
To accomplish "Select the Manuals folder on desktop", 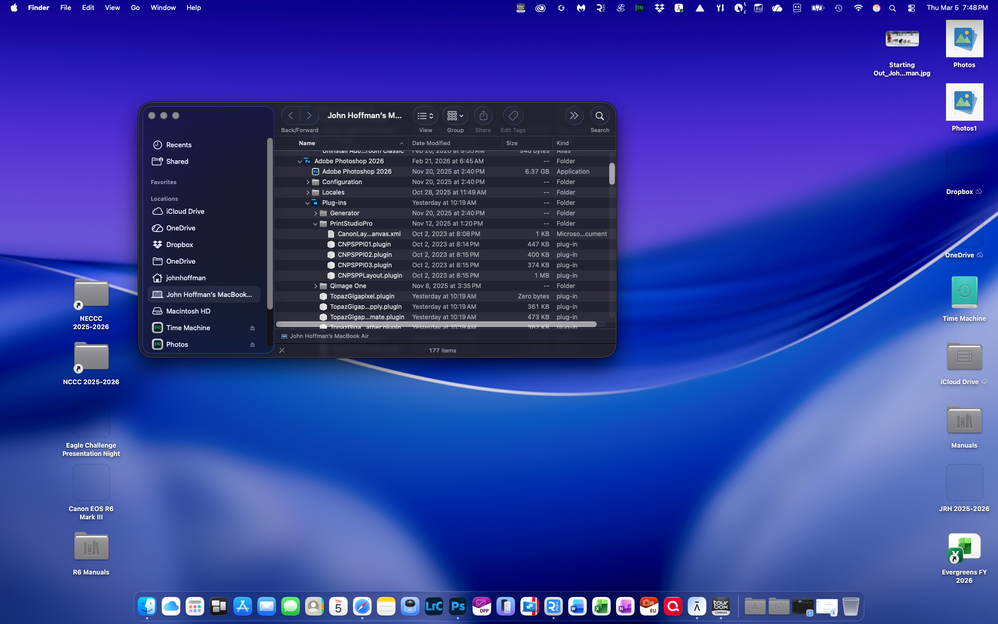I will click(x=964, y=427).
